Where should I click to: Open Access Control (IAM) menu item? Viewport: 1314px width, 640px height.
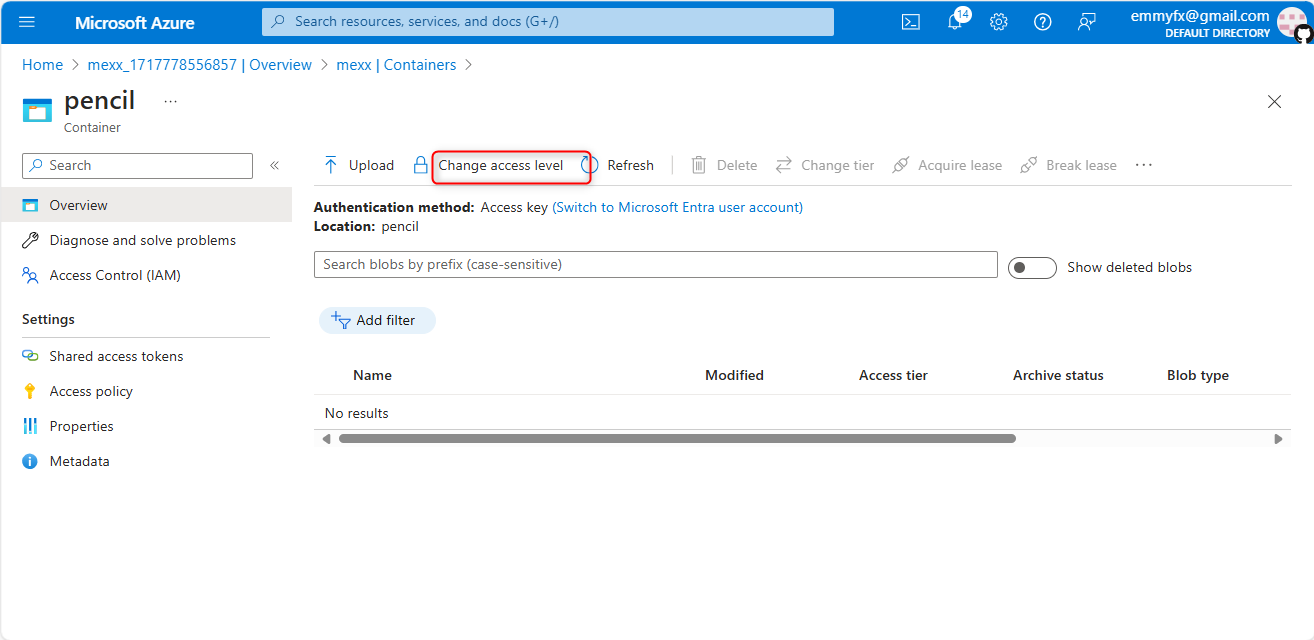(114, 275)
